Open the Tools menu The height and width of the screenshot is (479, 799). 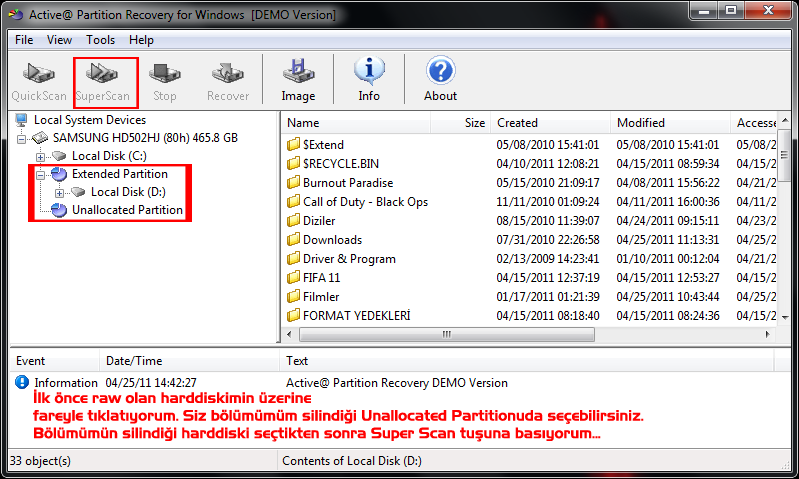(100, 40)
